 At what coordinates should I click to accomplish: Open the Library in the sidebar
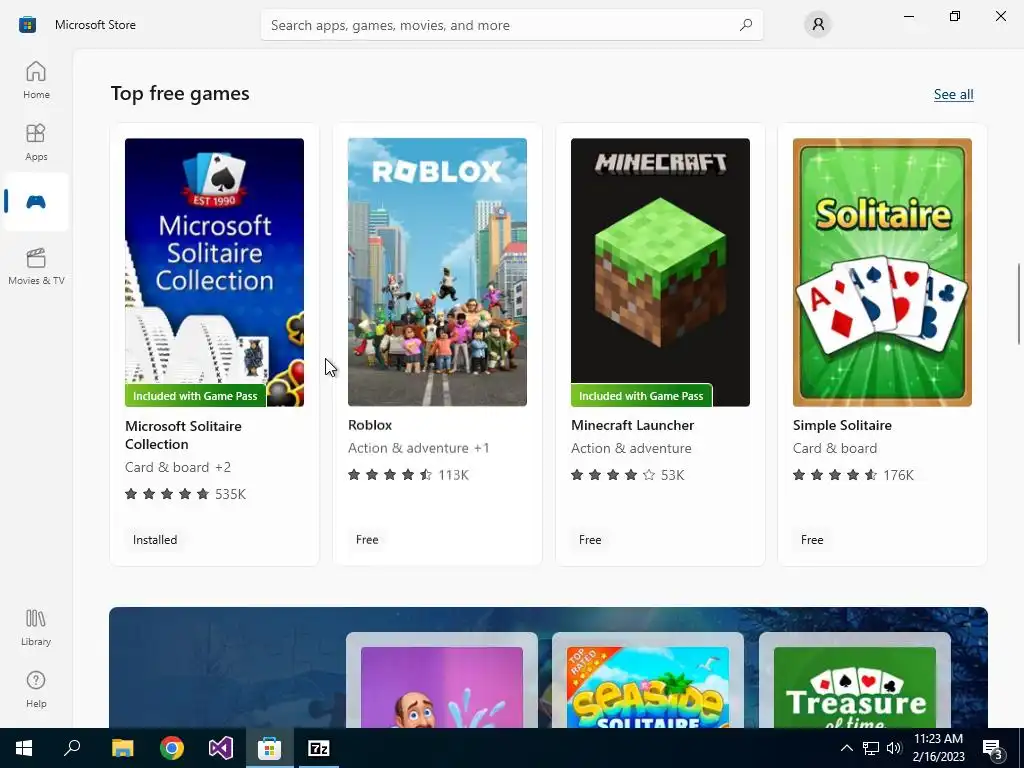click(36, 627)
